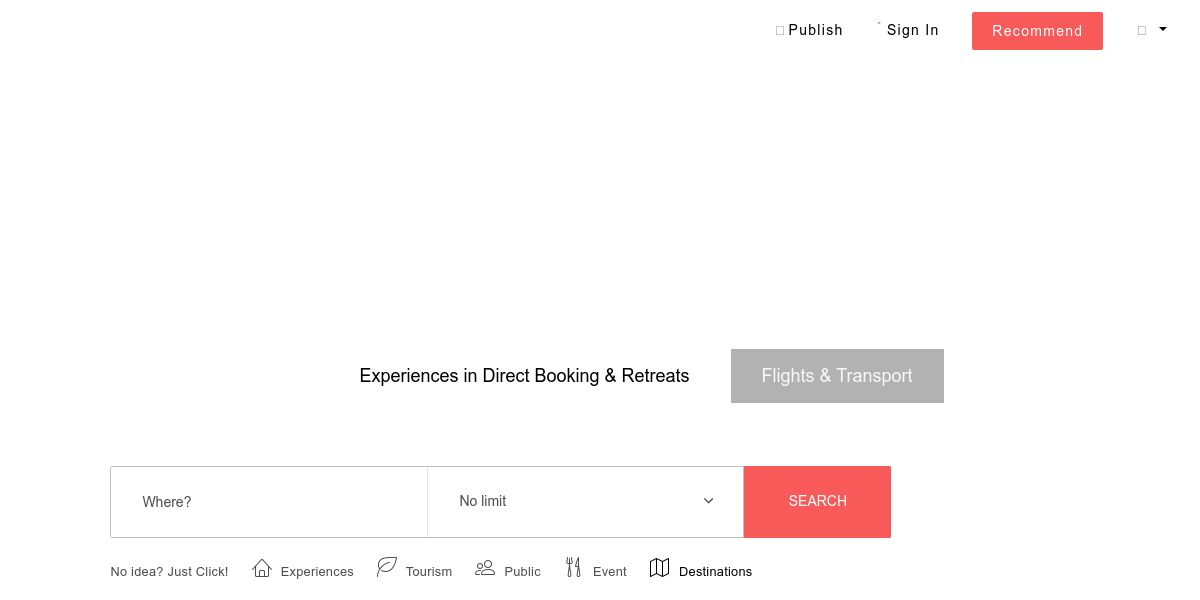
Task: Open the Destinations quick link
Action: pos(715,572)
